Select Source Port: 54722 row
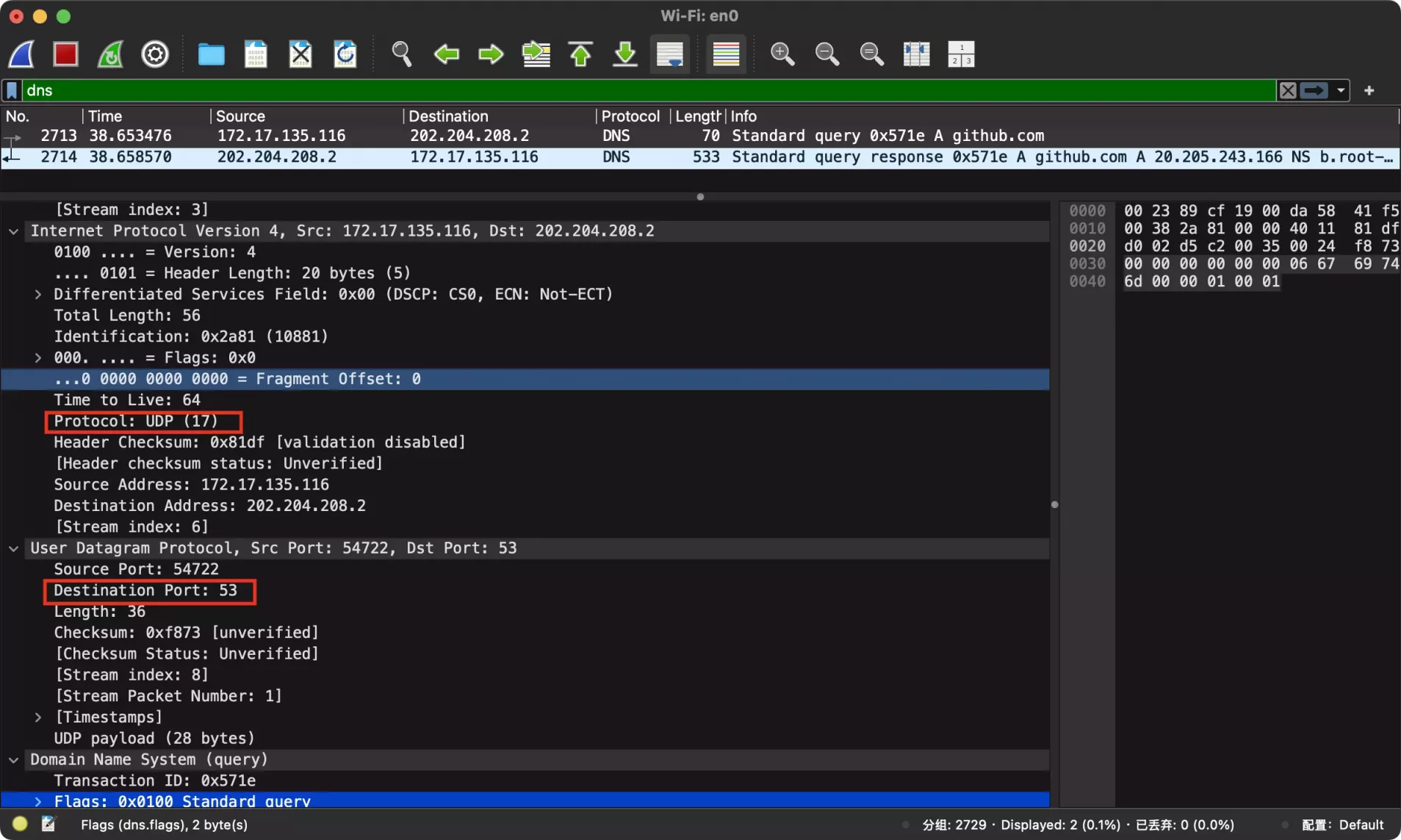The image size is (1401, 840). [525, 569]
